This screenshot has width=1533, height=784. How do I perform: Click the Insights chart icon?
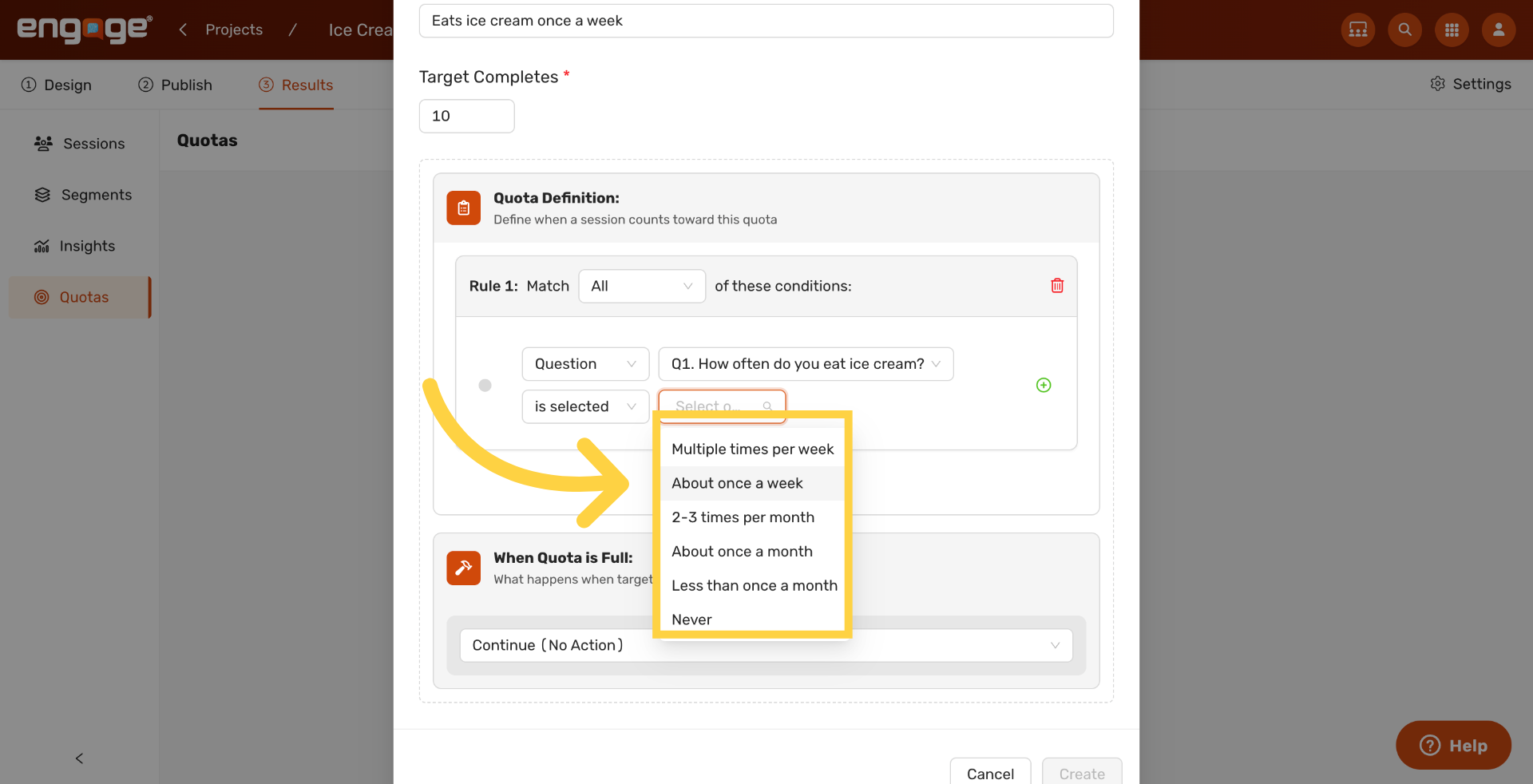tap(42, 246)
